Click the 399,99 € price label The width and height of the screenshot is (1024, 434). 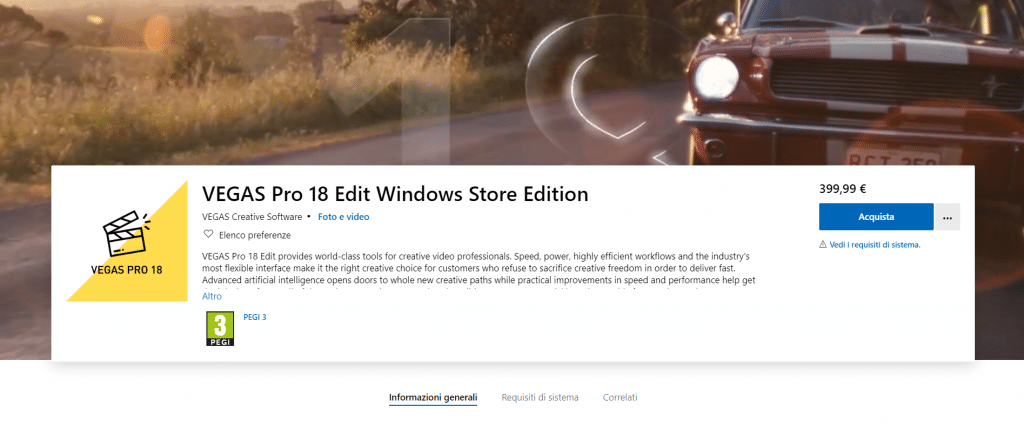(x=842, y=187)
